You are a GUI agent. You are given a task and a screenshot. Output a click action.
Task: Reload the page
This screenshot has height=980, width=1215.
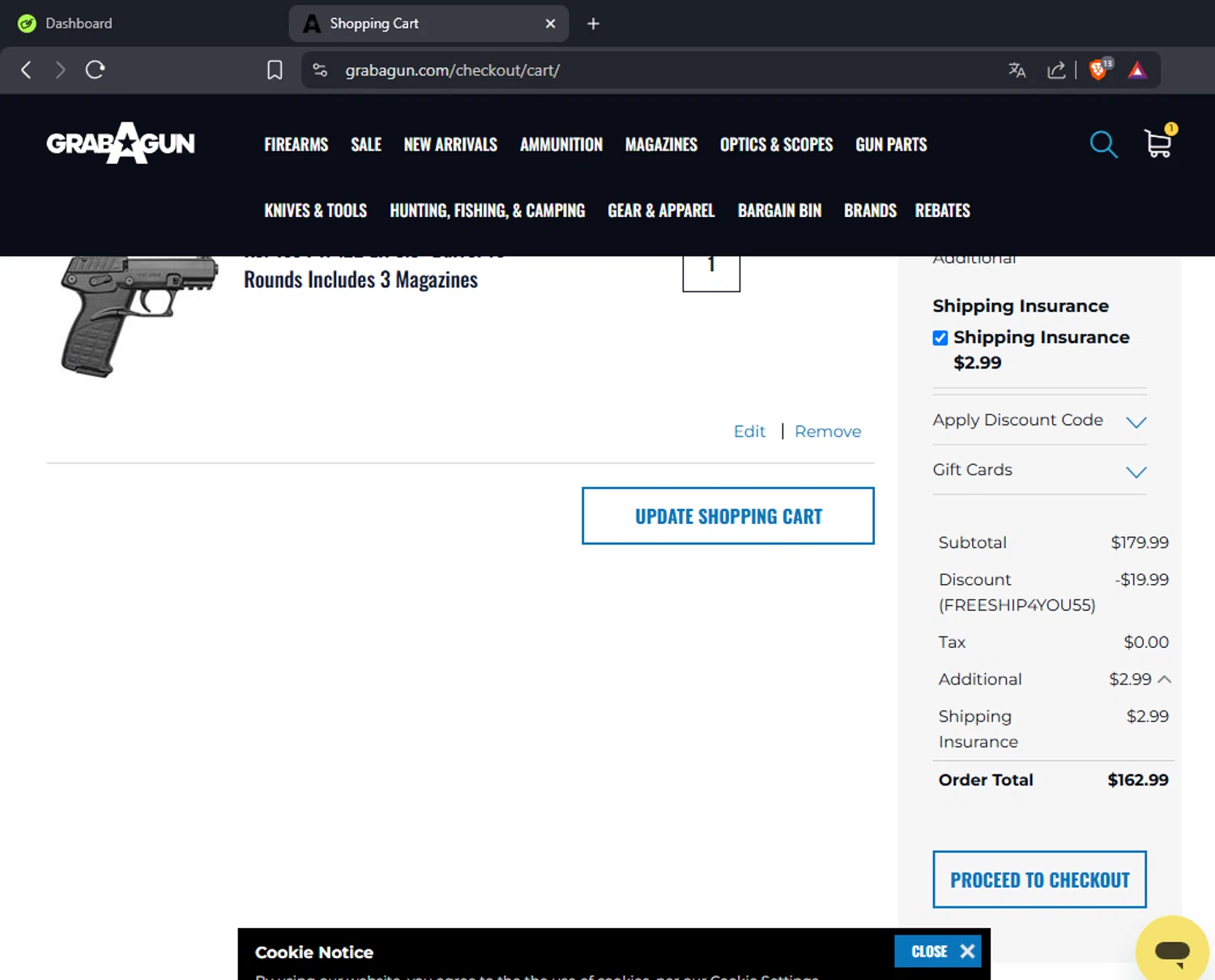click(x=95, y=70)
